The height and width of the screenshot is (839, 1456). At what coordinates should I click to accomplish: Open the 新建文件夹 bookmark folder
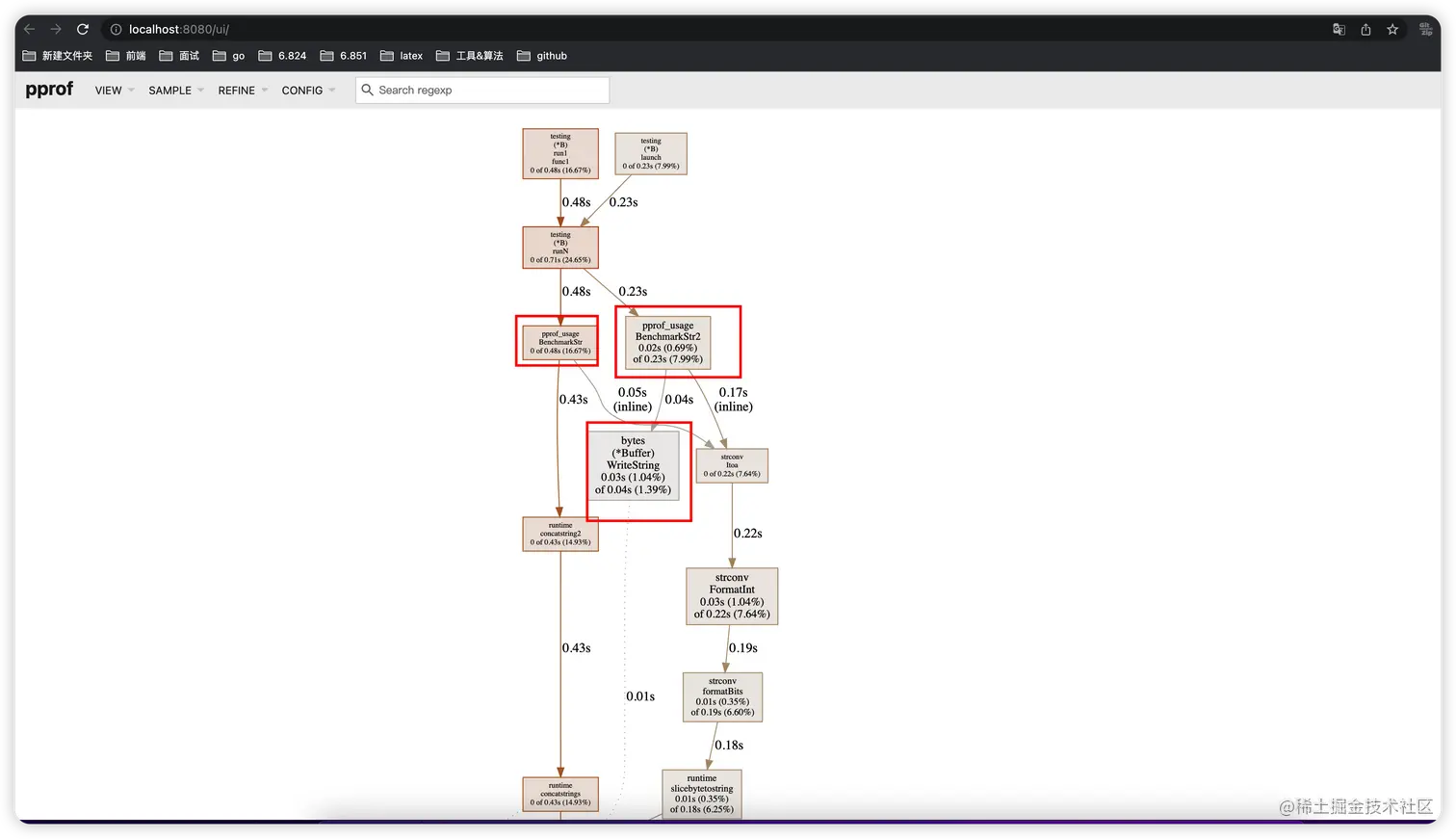point(58,56)
